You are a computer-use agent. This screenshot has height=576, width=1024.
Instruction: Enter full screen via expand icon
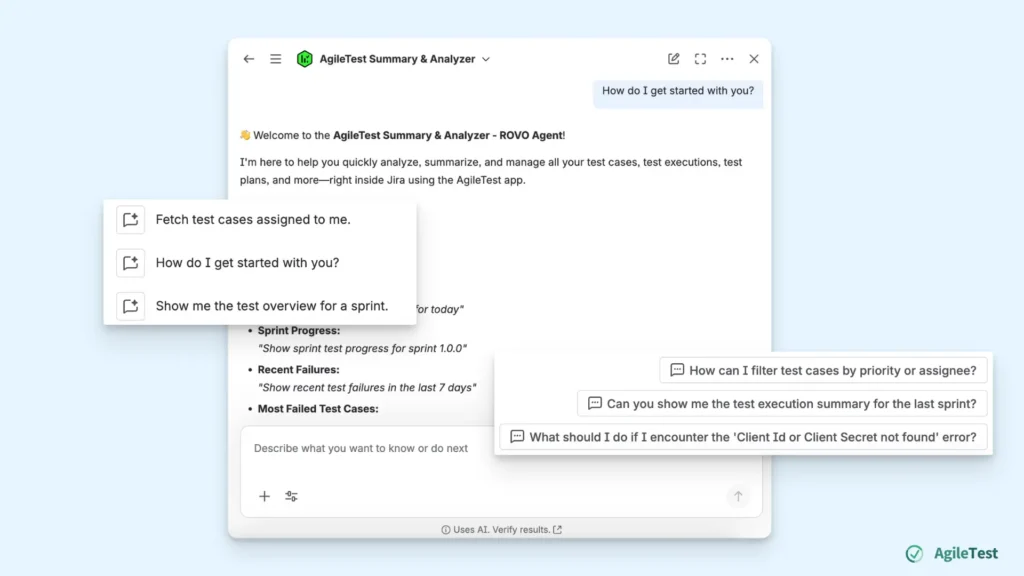[x=700, y=59]
